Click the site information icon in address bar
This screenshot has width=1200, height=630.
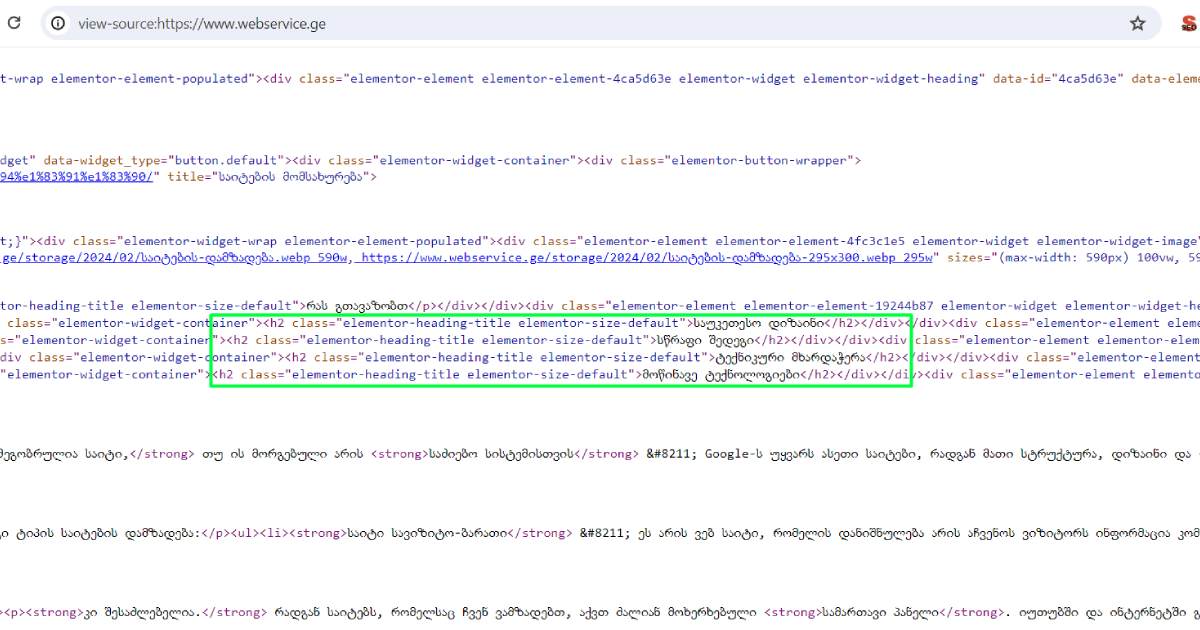[59, 23]
